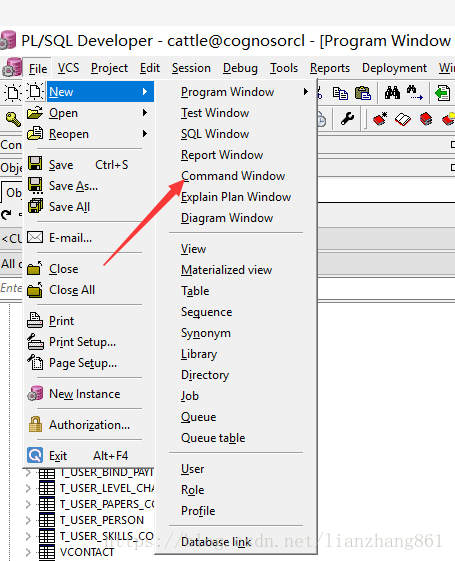Click the green arrow page icon
The height and width of the screenshot is (561, 455).
coord(442,93)
